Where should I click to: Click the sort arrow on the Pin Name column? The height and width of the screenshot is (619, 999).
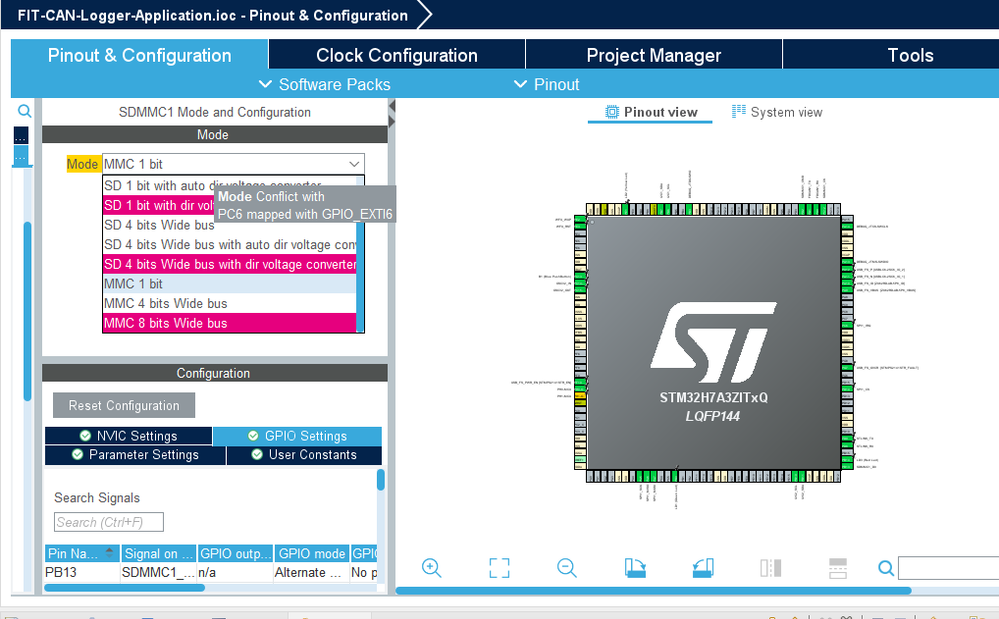click(110, 553)
